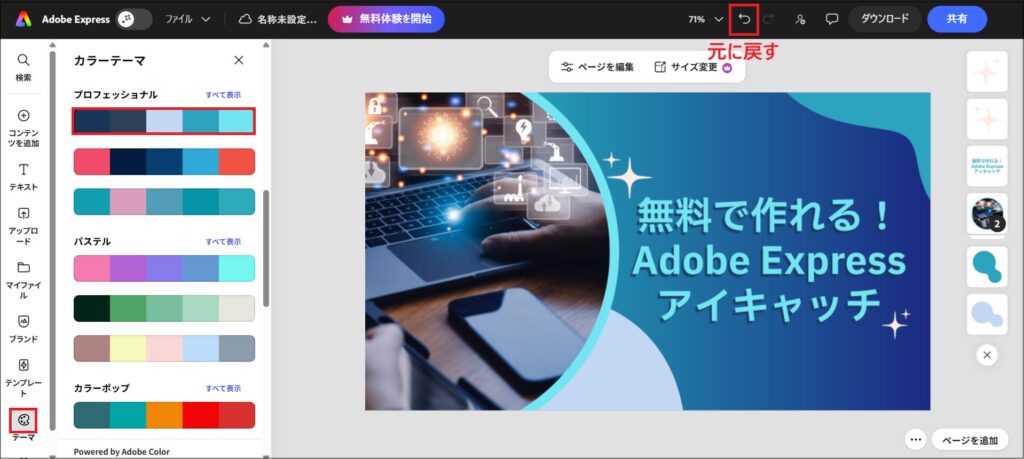The width and height of the screenshot is (1024, 459).
Task: Select the テキスト tool in the sidebar
Action: coord(24,177)
